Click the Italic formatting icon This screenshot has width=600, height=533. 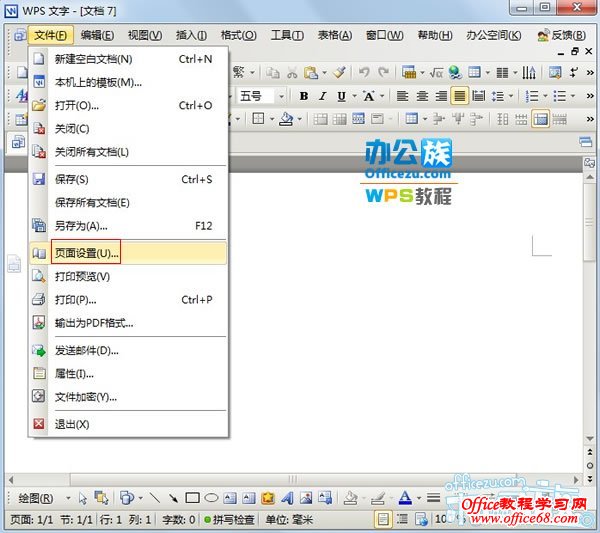point(322,96)
